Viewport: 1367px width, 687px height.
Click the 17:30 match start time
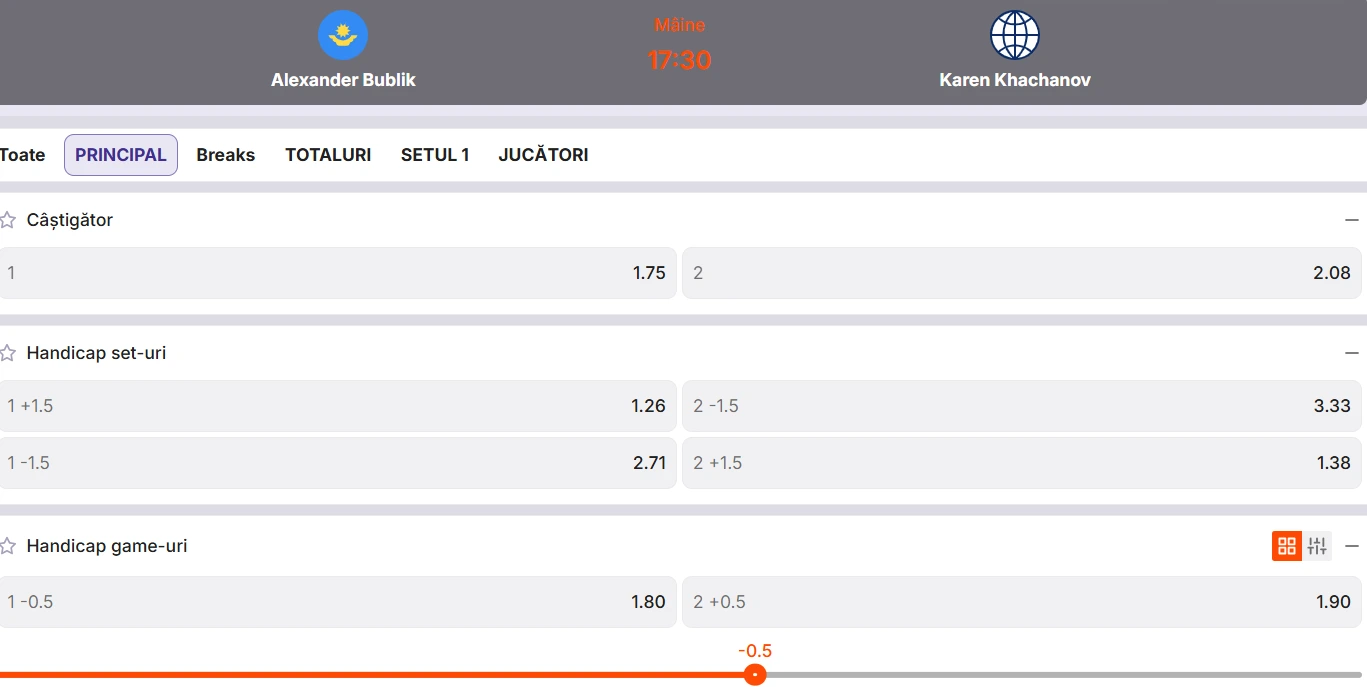point(680,60)
